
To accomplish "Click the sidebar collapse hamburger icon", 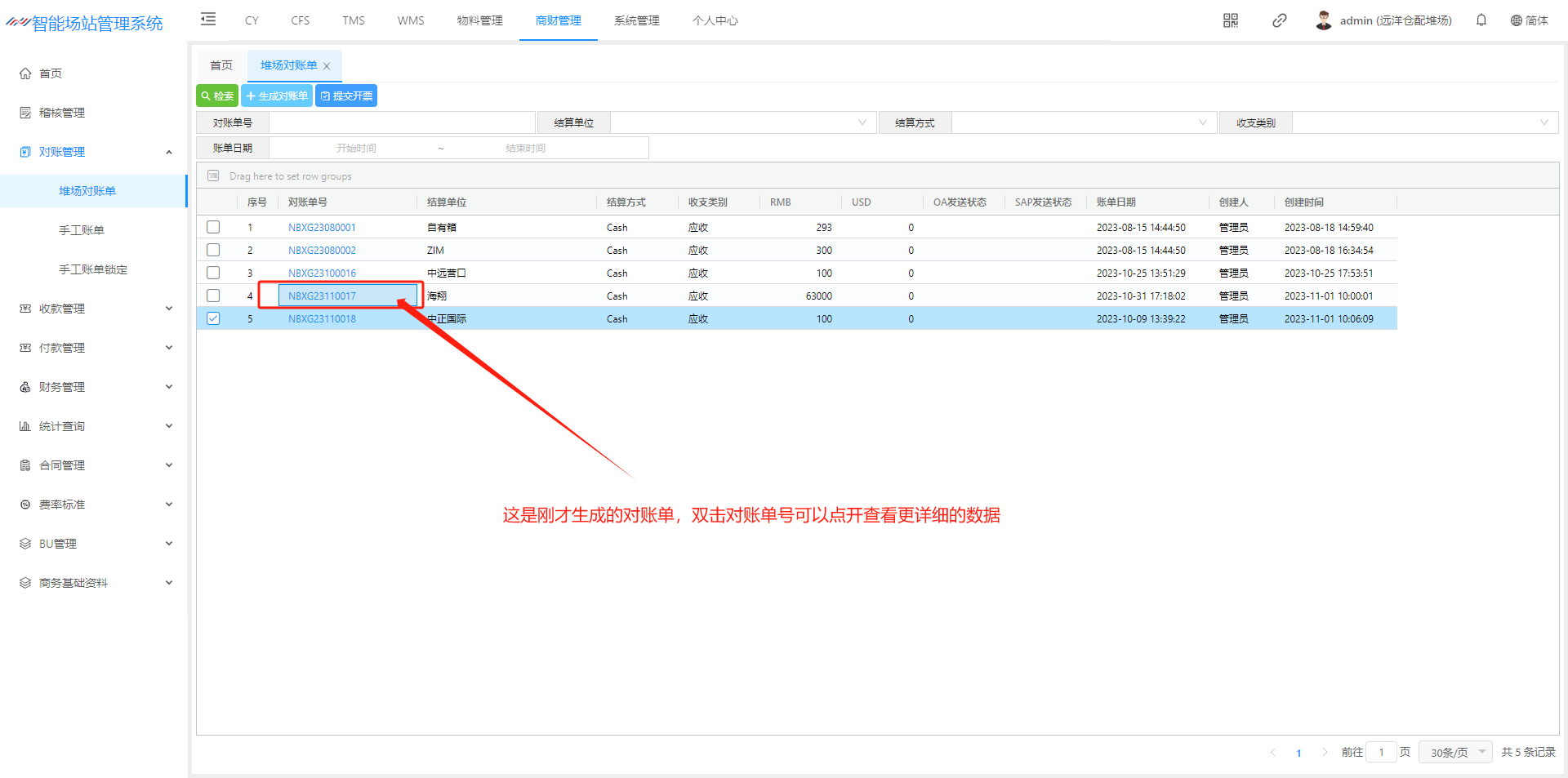I will pos(208,20).
